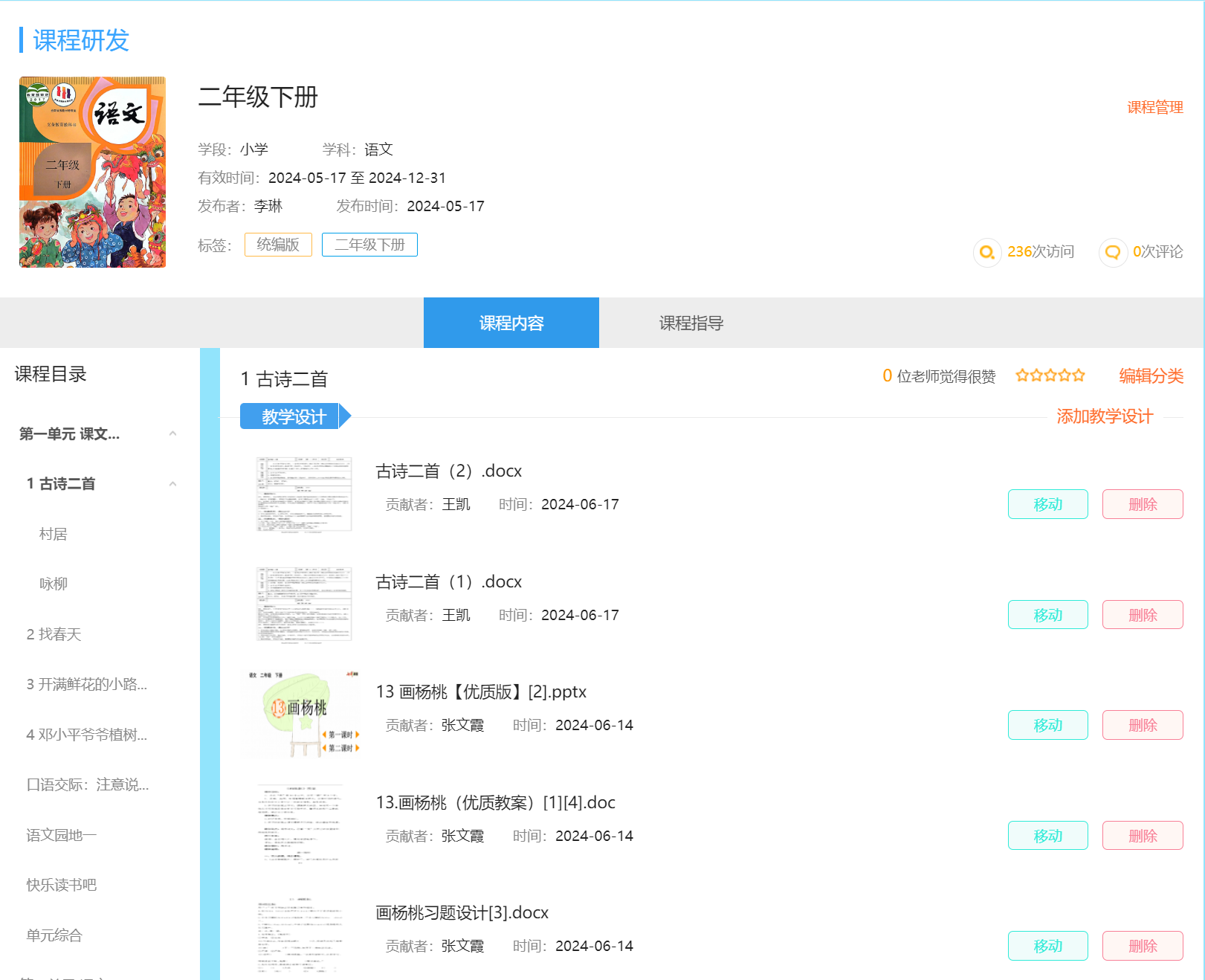The height and width of the screenshot is (980, 1205).
Task: Open 村居 in the course catalog
Action: [54, 534]
